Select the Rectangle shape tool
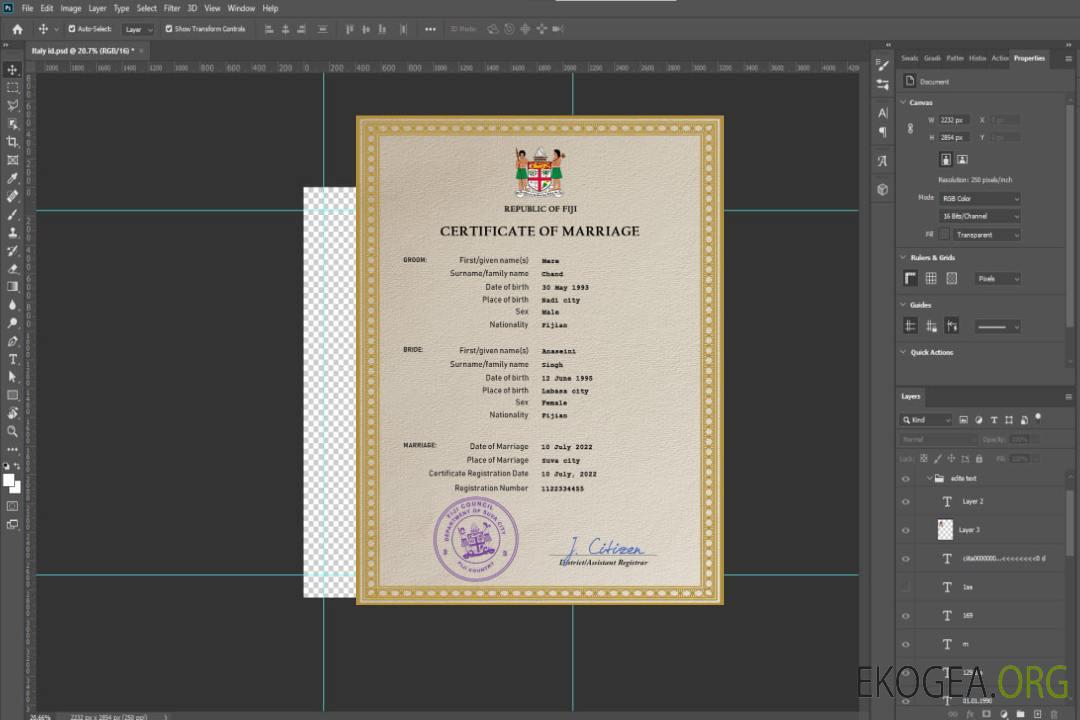This screenshot has height=720, width=1080. 12,395
